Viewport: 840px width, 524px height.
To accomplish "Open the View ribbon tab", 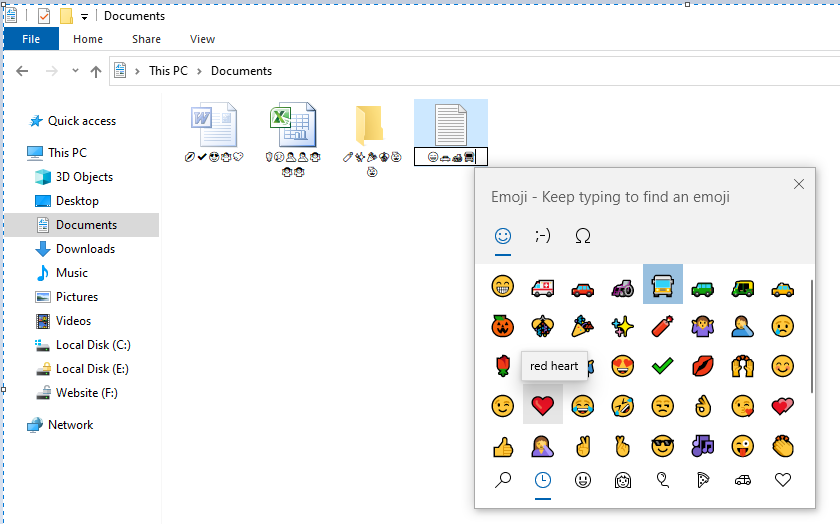I will coord(202,39).
